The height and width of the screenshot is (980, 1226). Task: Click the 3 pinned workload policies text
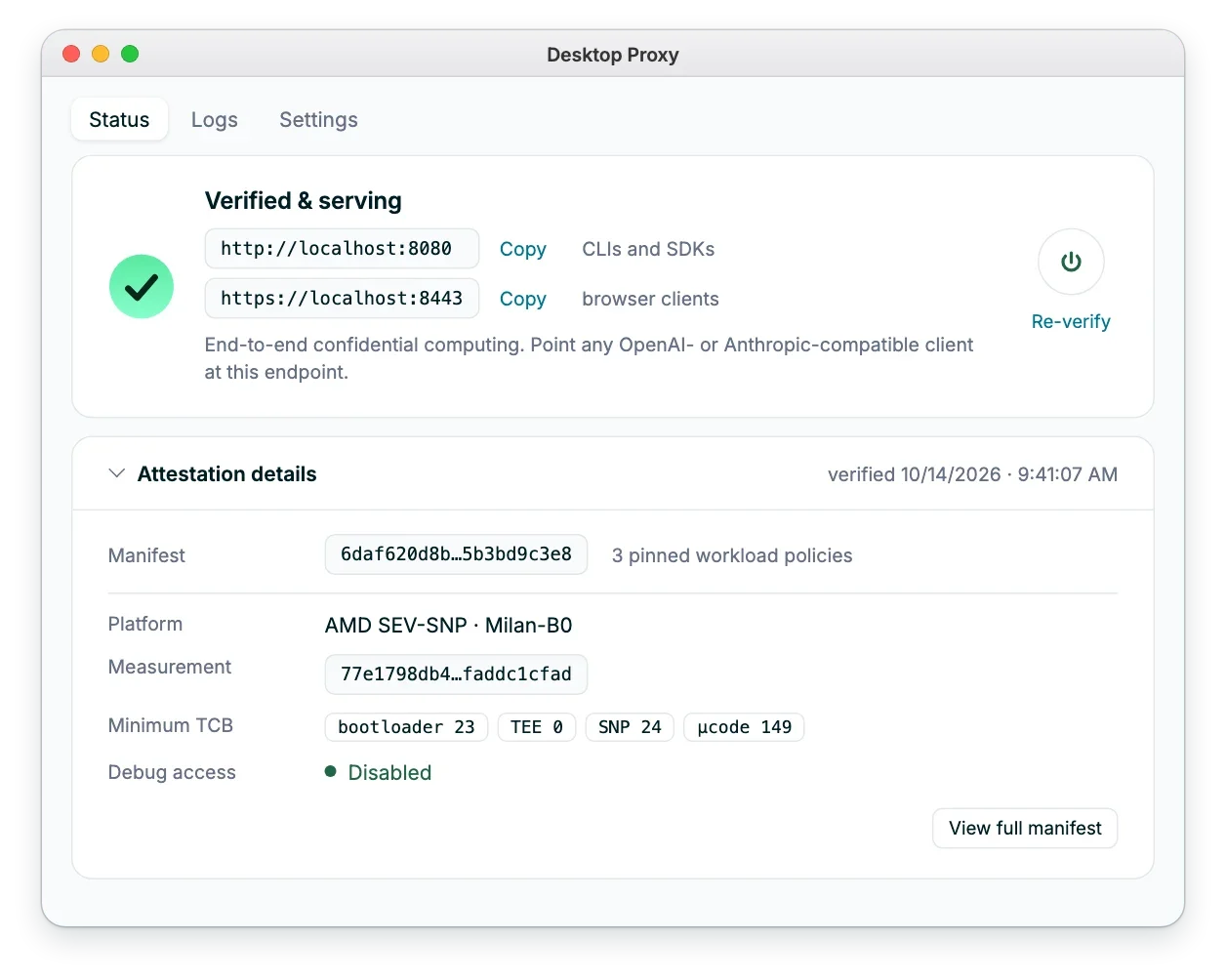click(732, 555)
